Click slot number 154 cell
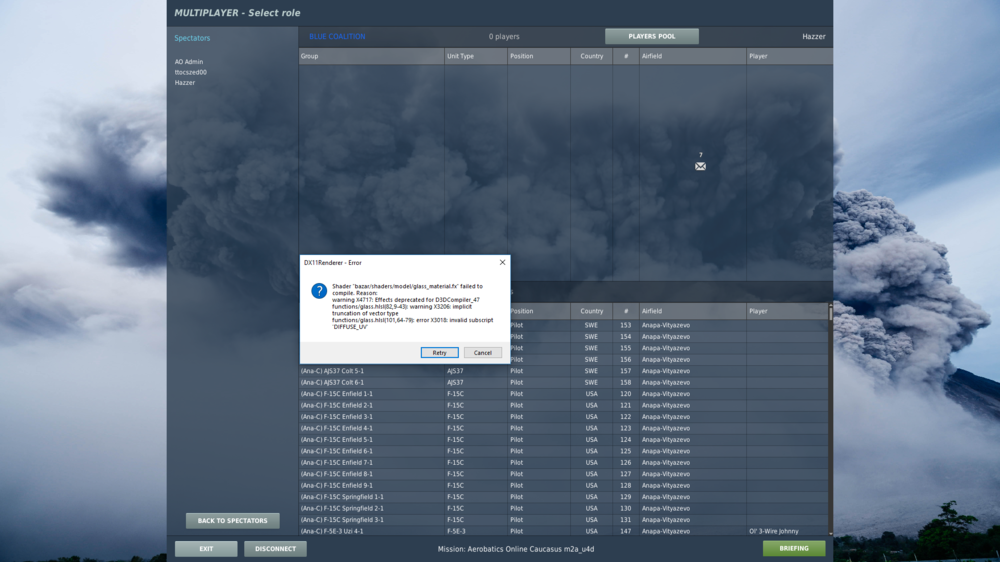 click(626, 337)
